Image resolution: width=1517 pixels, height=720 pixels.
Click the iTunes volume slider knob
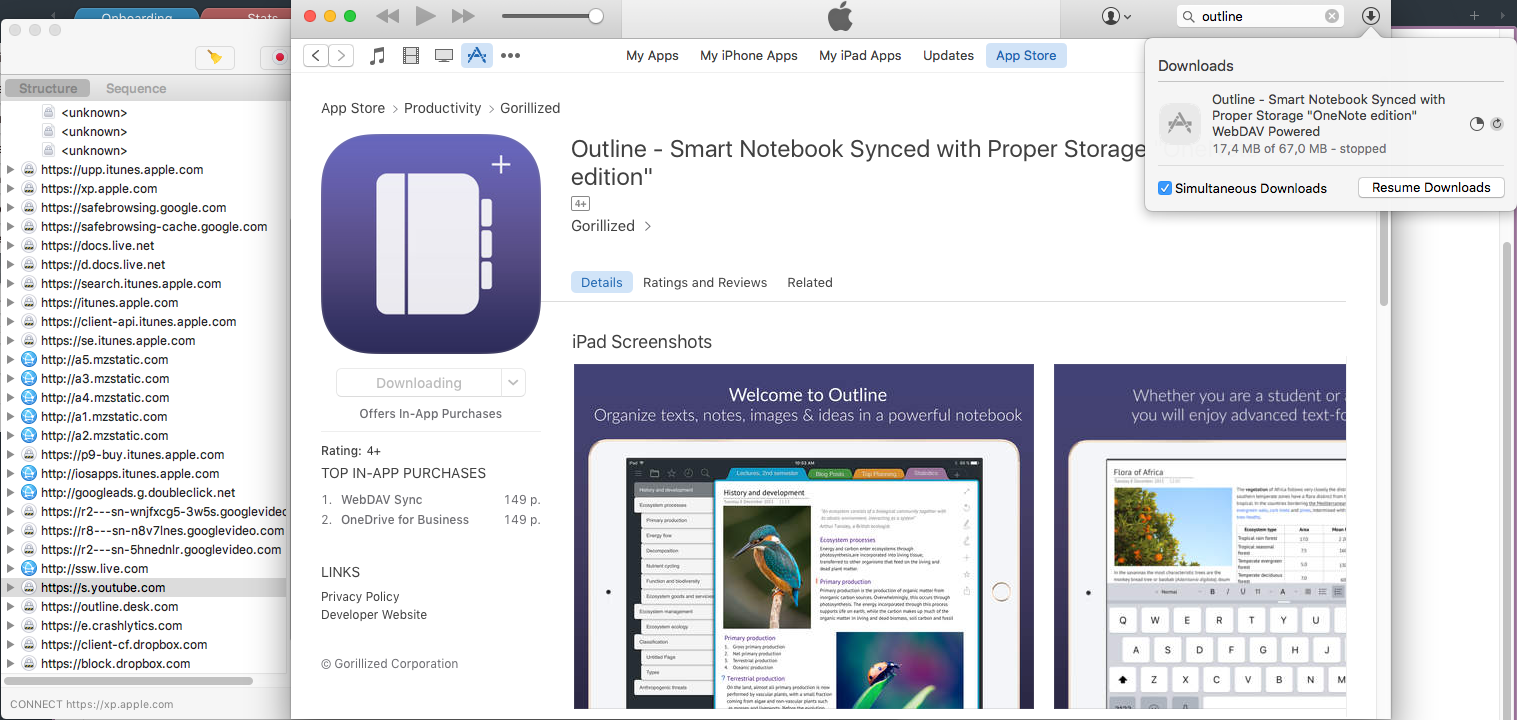click(596, 16)
